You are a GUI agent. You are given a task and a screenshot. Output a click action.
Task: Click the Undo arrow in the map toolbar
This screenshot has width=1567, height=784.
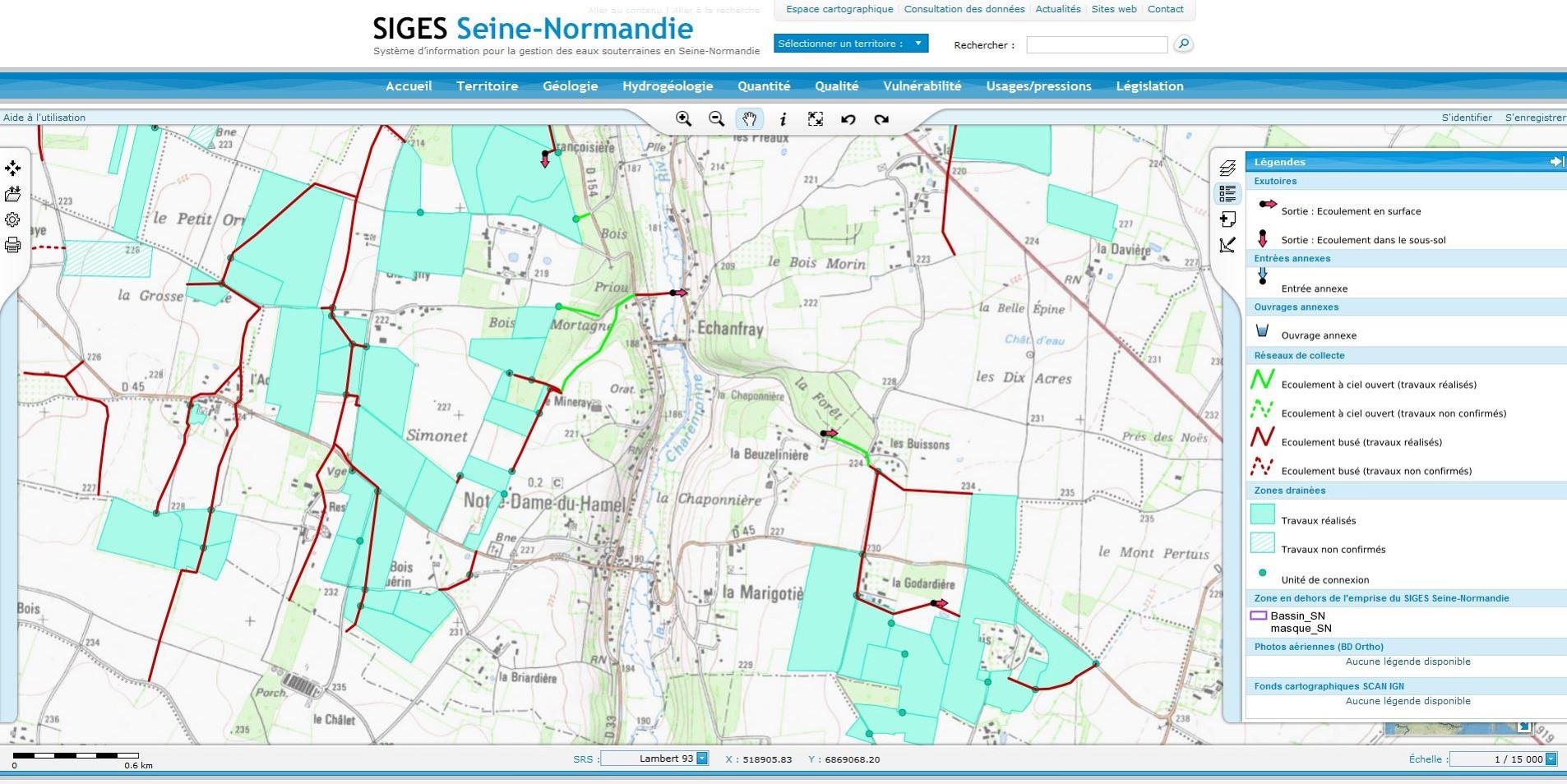848,119
